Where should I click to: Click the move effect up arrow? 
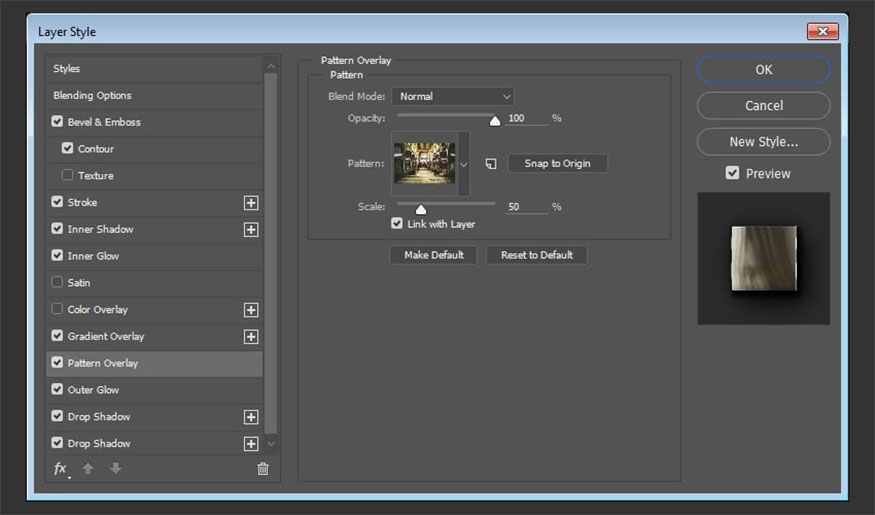click(x=88, y=468)
